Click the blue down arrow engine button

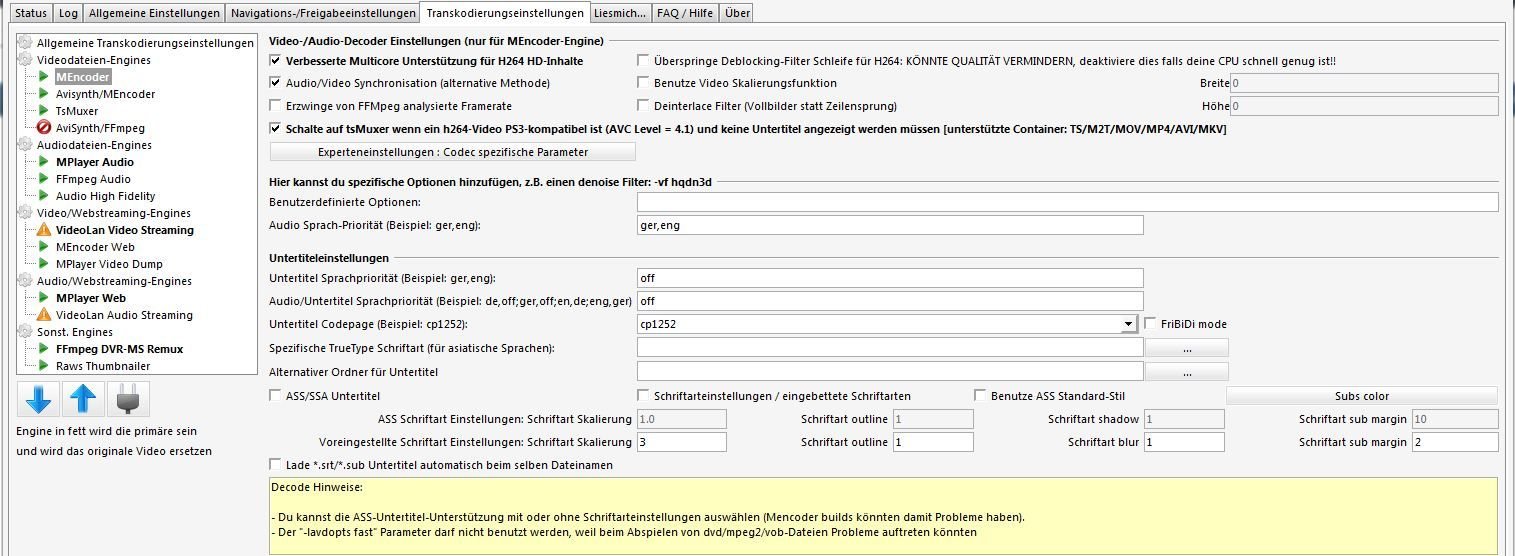pyautogui.click(x=37, y=400)
